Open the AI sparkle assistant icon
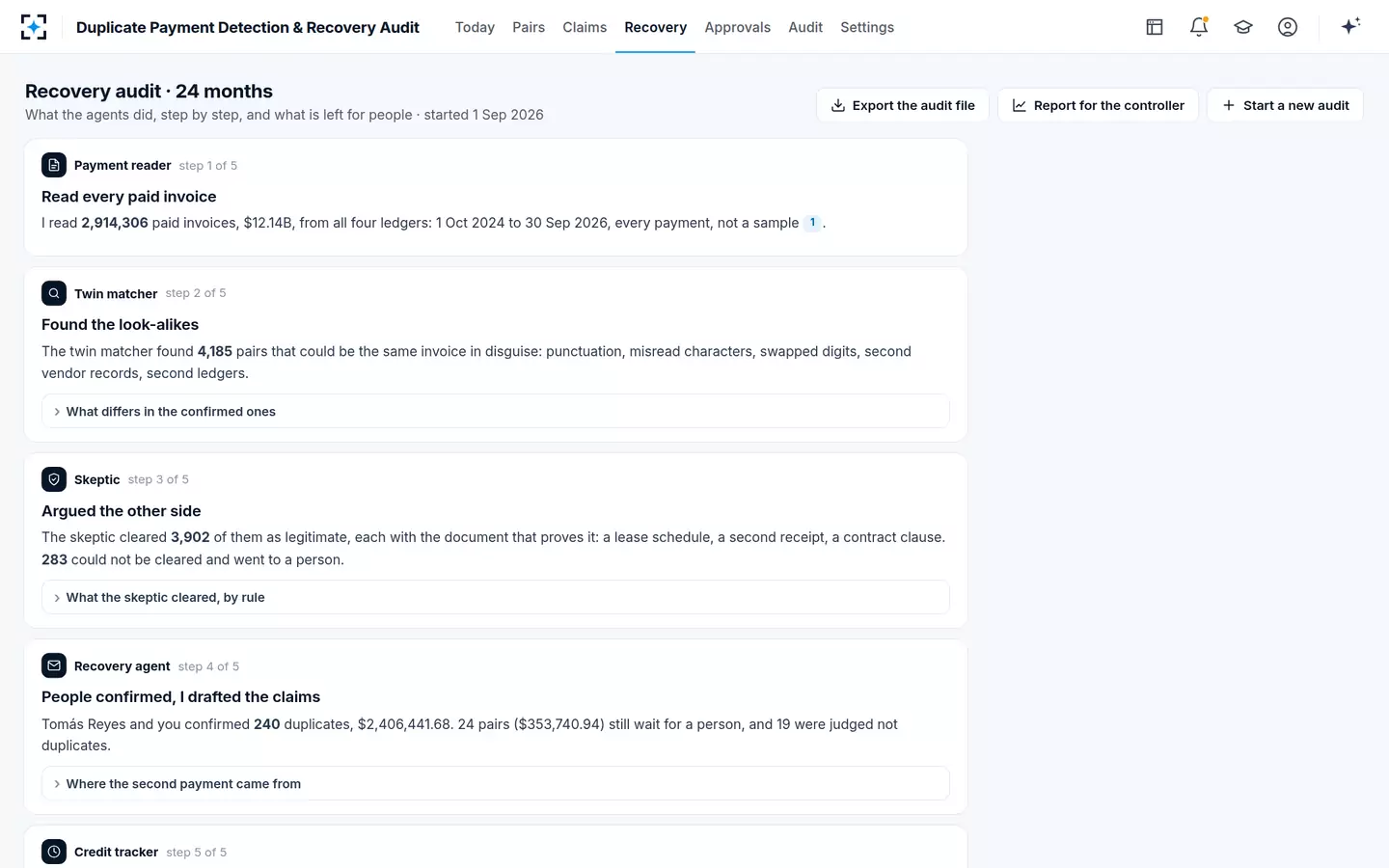Image resolution: width=1389 pixels, height=868 pixels. [1350, 26]
